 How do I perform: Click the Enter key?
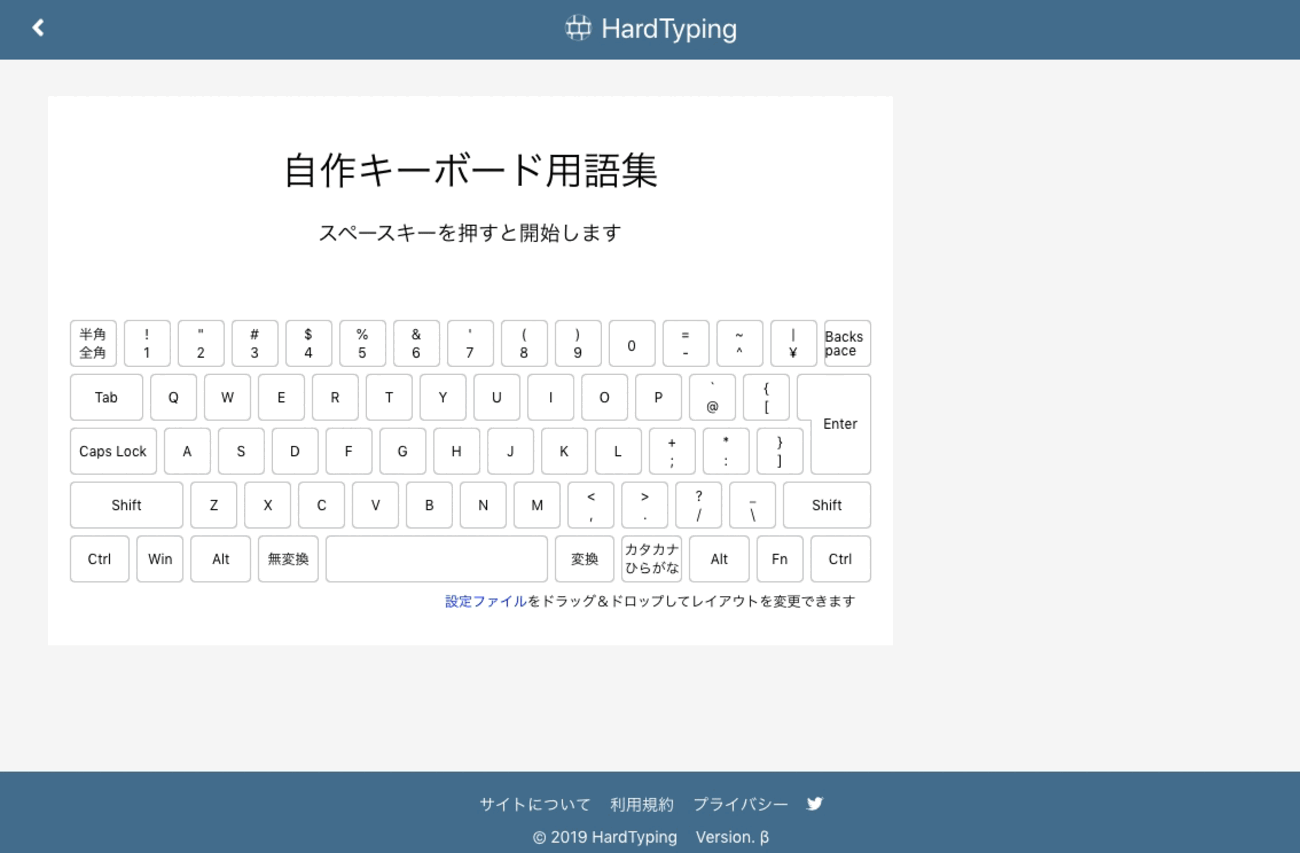[840, 424]
